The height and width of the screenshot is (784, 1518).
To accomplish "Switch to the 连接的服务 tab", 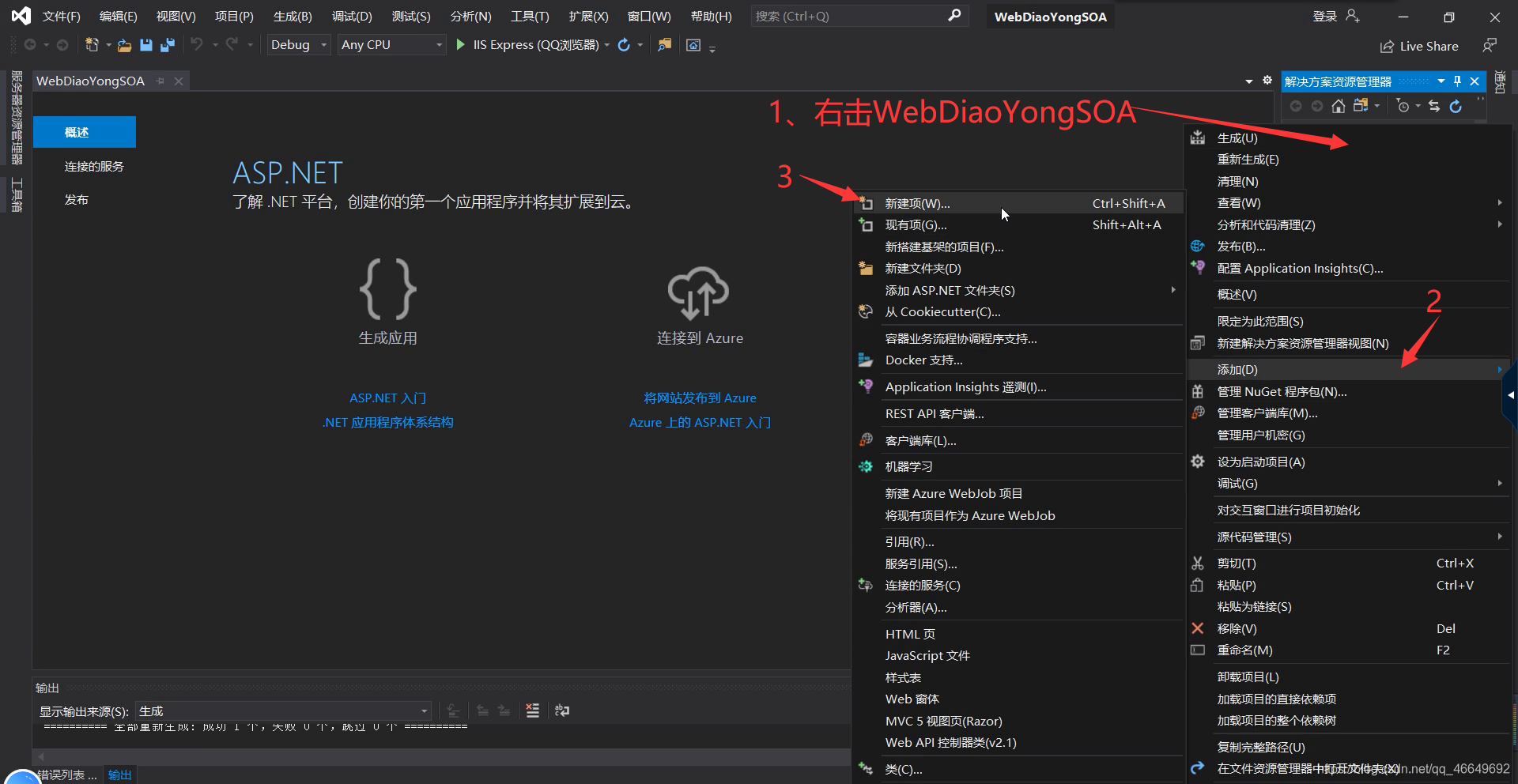I will pos(94,167).
